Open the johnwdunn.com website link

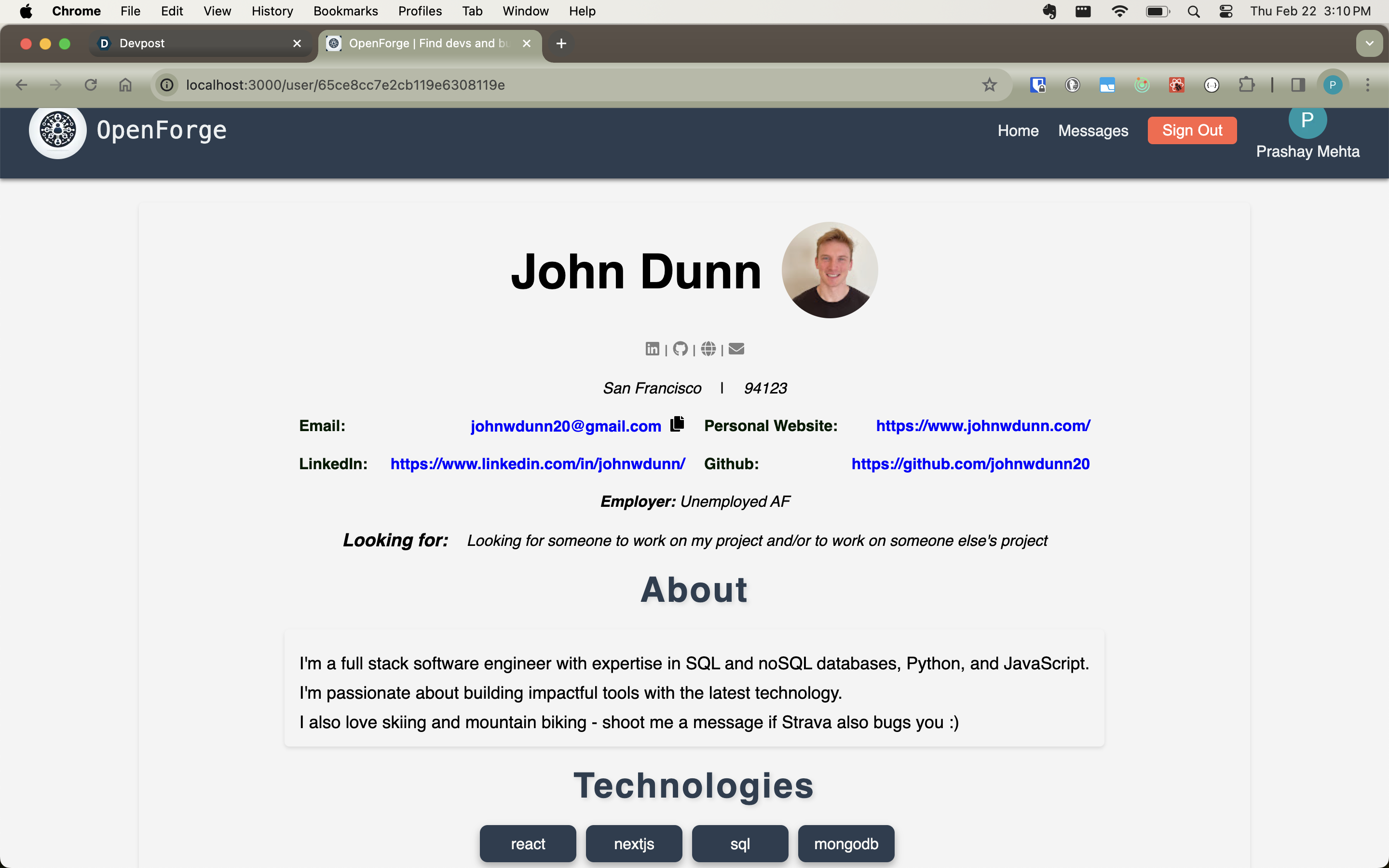pos(982,426)
